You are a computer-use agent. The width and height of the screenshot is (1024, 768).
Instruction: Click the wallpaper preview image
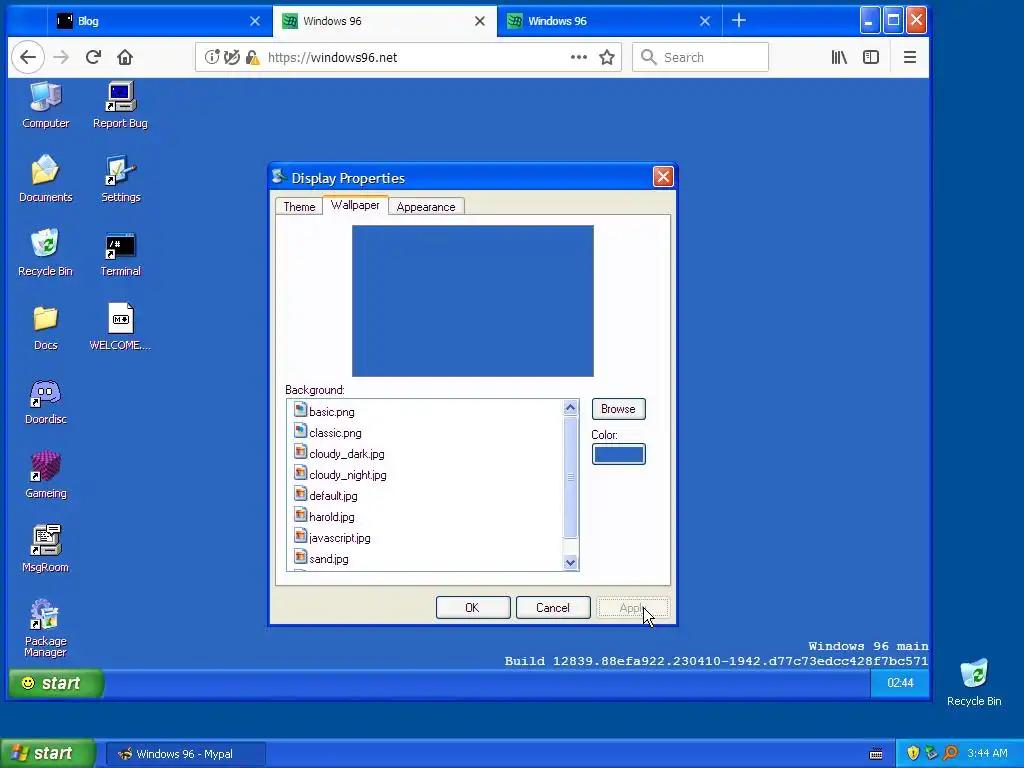tap(473, 301)
